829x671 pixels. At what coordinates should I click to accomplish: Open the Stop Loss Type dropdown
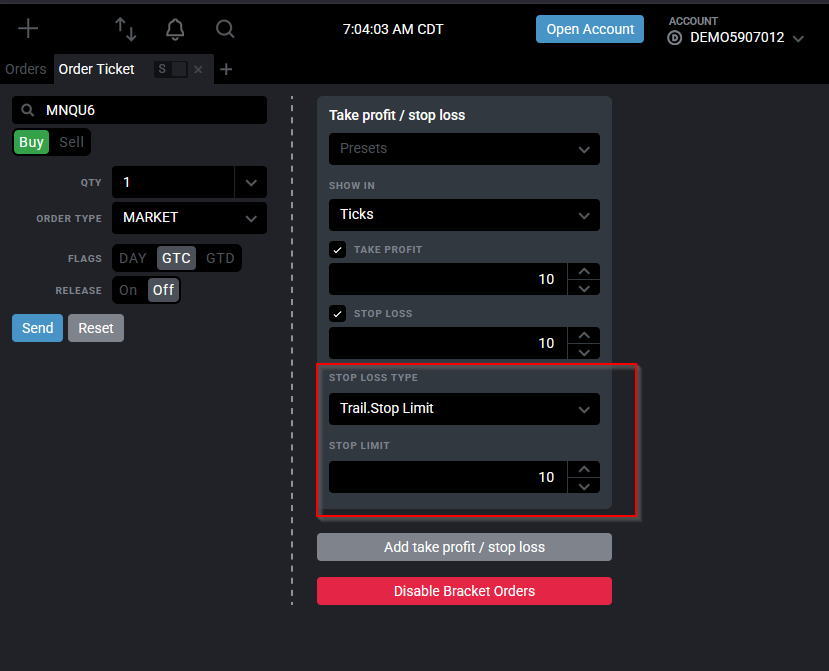[464, 409]
